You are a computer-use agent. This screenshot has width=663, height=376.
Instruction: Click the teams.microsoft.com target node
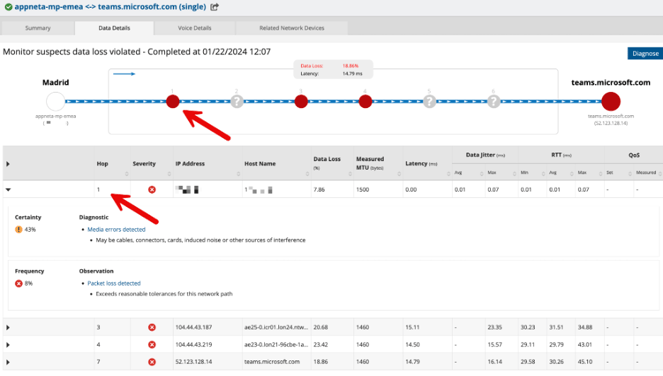click(x=611, y=102)
